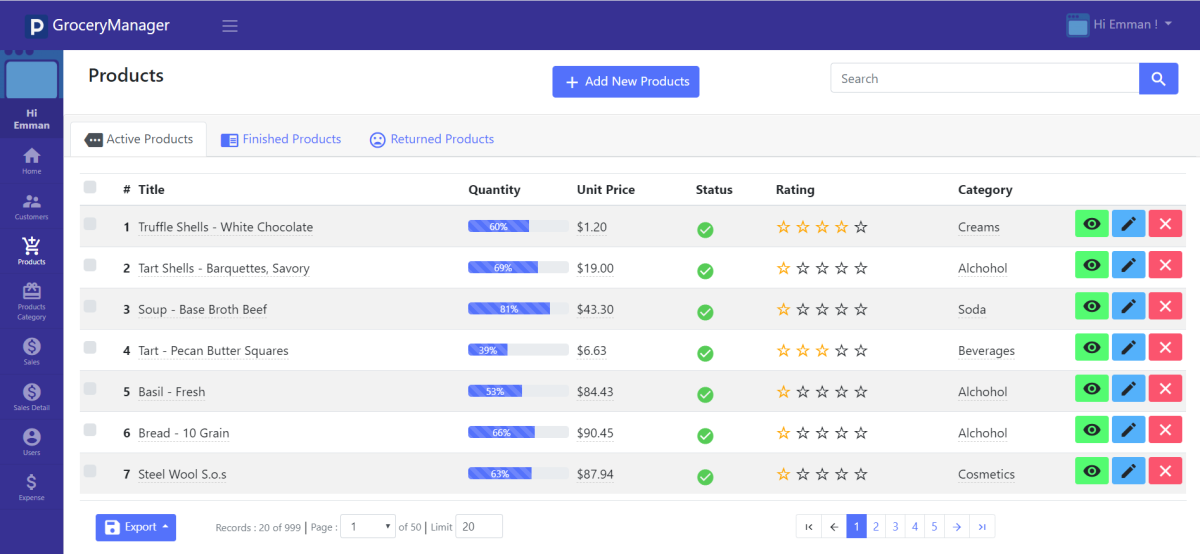View Truffle Shells product with eye icon

pos(1092,225)
